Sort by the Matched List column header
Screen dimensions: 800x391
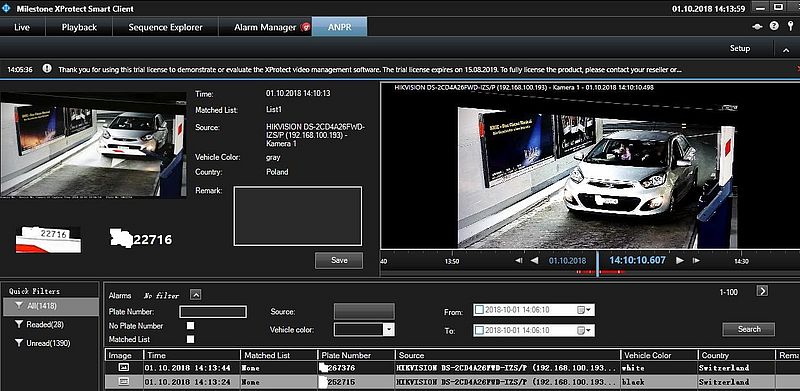tap(279, 355)
